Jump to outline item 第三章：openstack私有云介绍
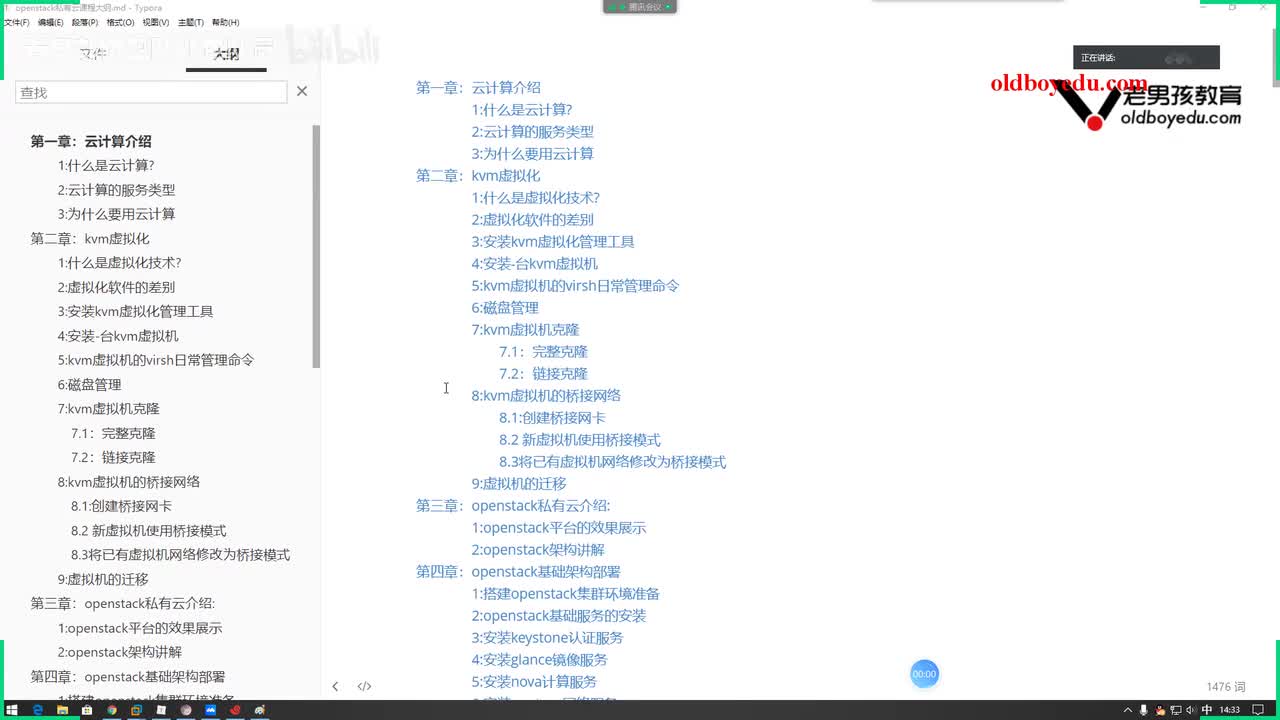Viewport: 1280px width, 720px height. [123, 603]
